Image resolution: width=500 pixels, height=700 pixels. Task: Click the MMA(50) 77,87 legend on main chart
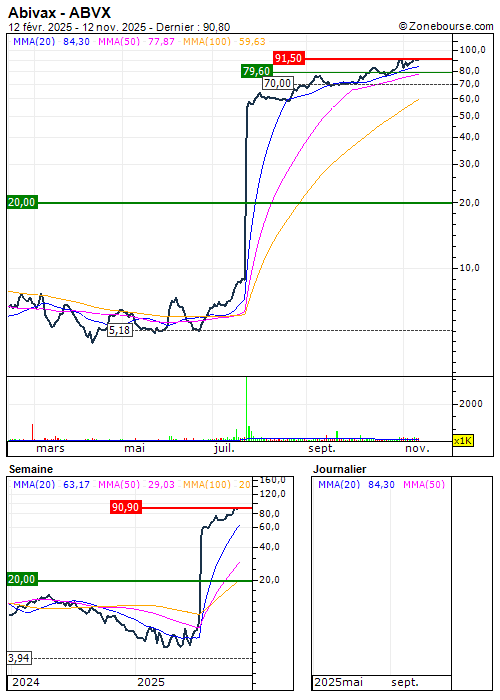click(136, 42)
